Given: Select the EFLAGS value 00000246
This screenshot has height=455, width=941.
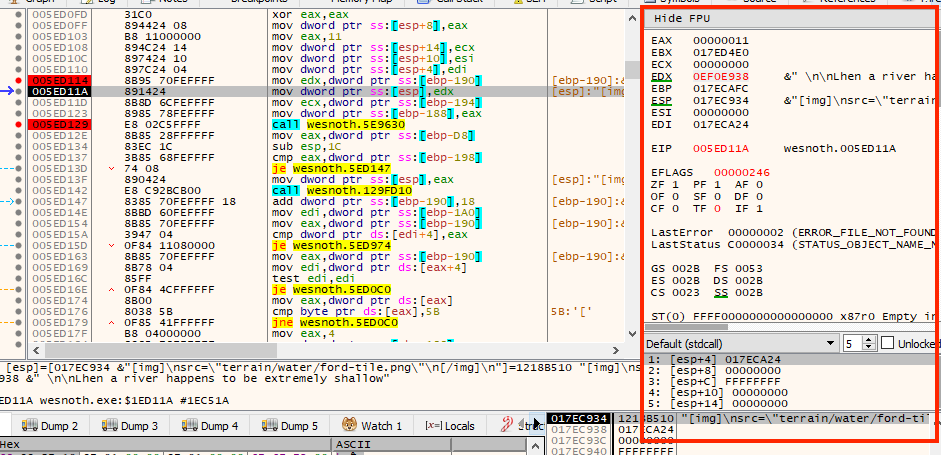Looking at the screenshot, I should [x=742, y=173].
